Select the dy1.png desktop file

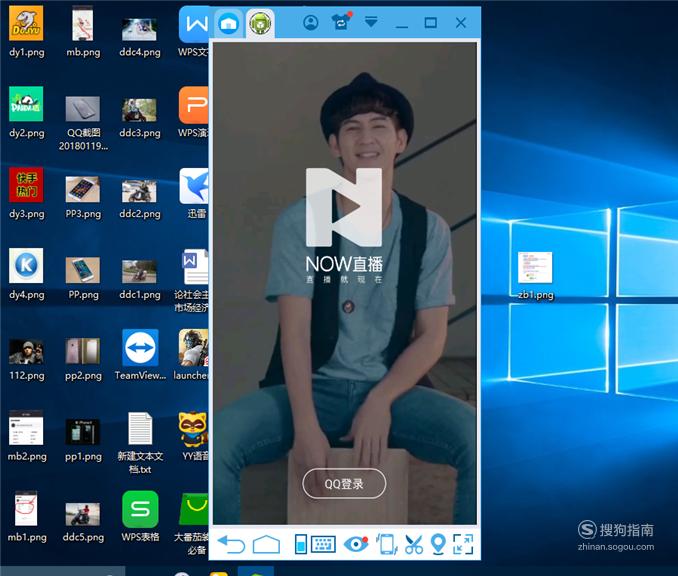pyautogui.click(x=26, y=32)
